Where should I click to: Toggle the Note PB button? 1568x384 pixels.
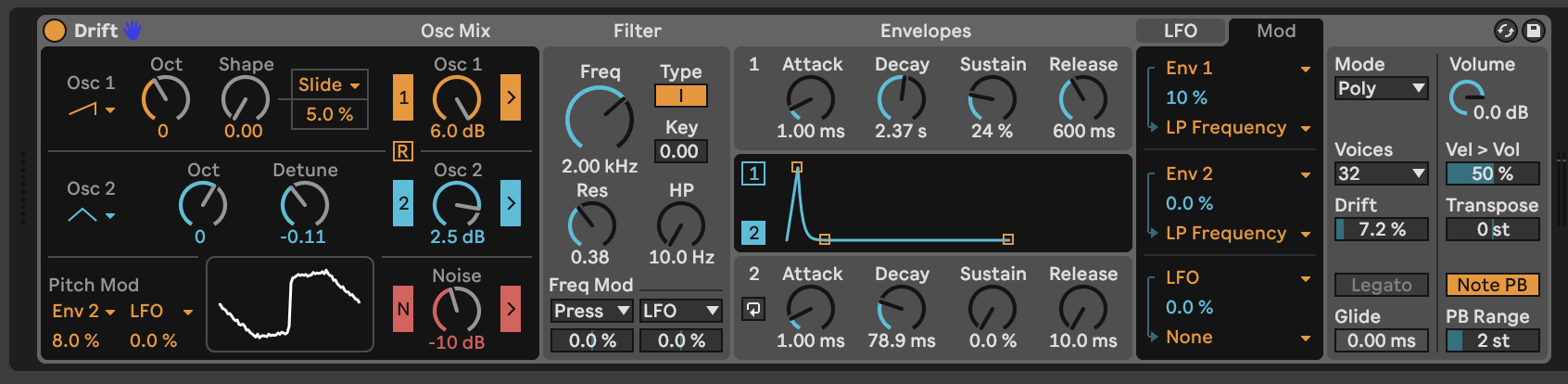tap(1493, 285)
